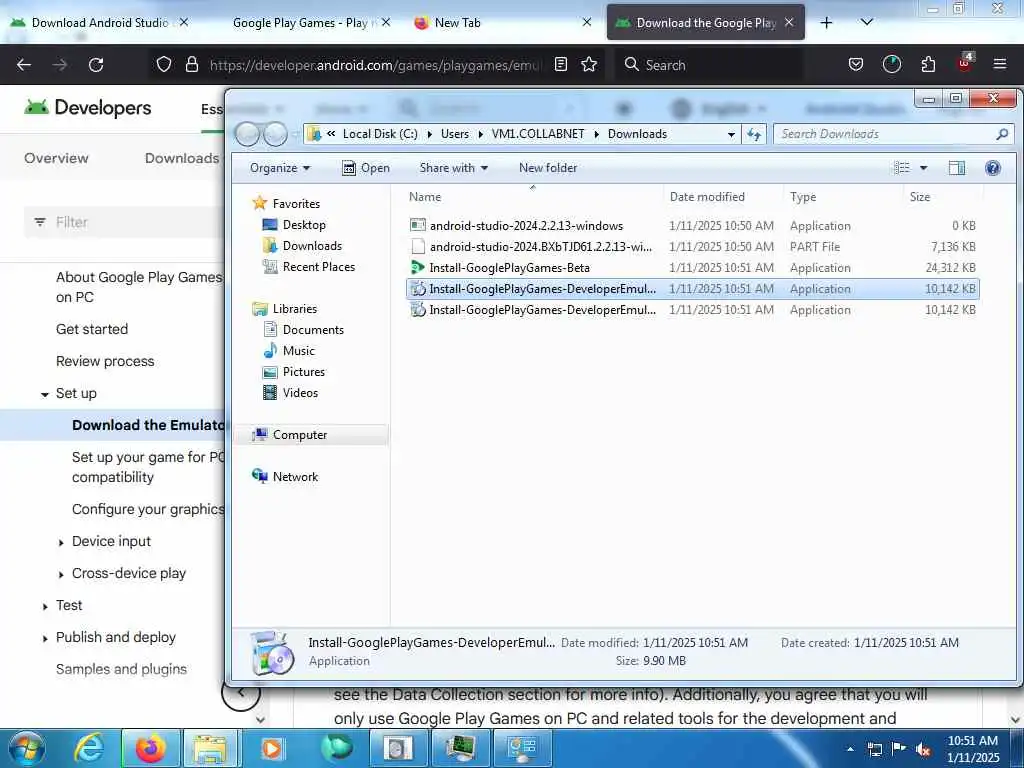The height and width of the screenshot is (768, 1024).
Task: Expand the Cross-device play section
Action: point(61,574)
